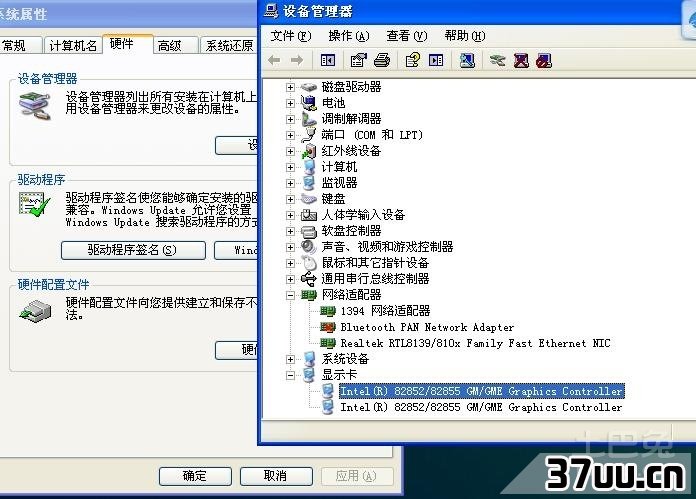Image resolution: width=696 pixels, height=499 pixels.
Task: Select the 1394 网络适配器 item
Action: click(385, 311)
